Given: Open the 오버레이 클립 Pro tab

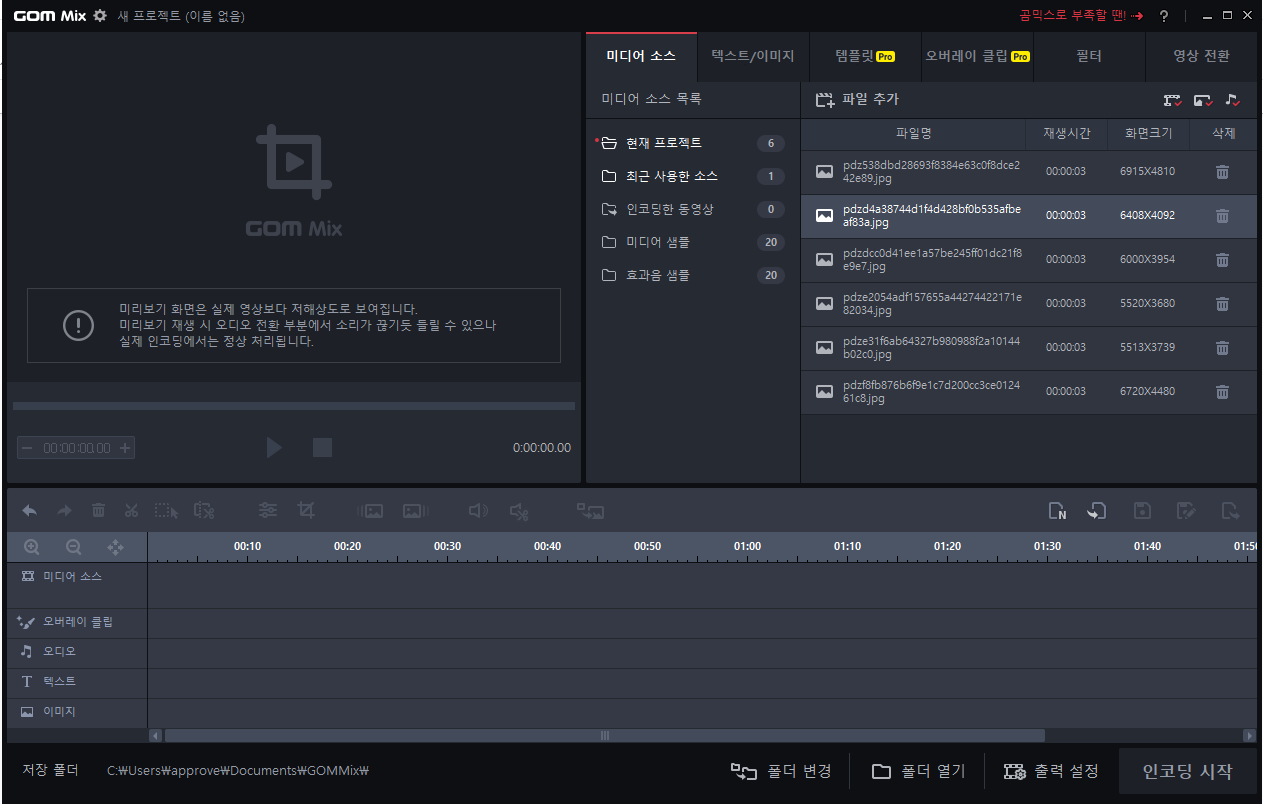Looking at the screenshot, I should pyautogui.click(x=977, y=57).
